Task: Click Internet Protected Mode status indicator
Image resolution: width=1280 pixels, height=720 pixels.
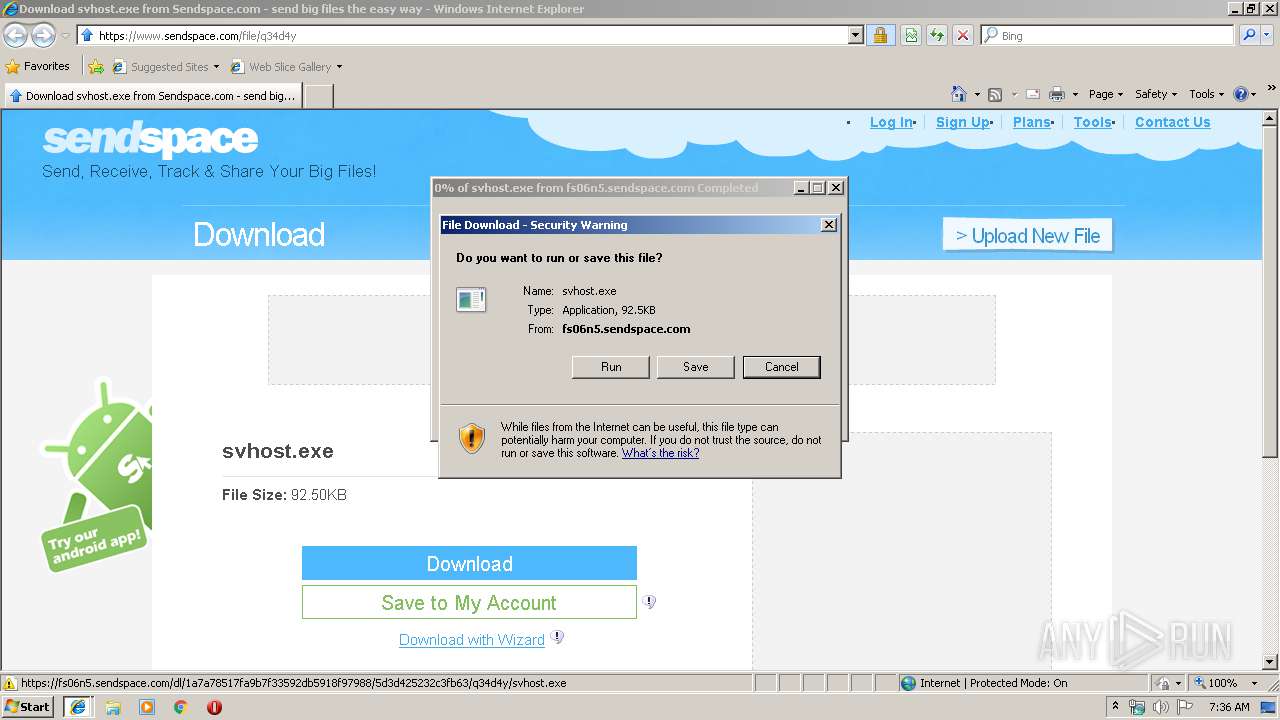Action: (x=984, y=683)
